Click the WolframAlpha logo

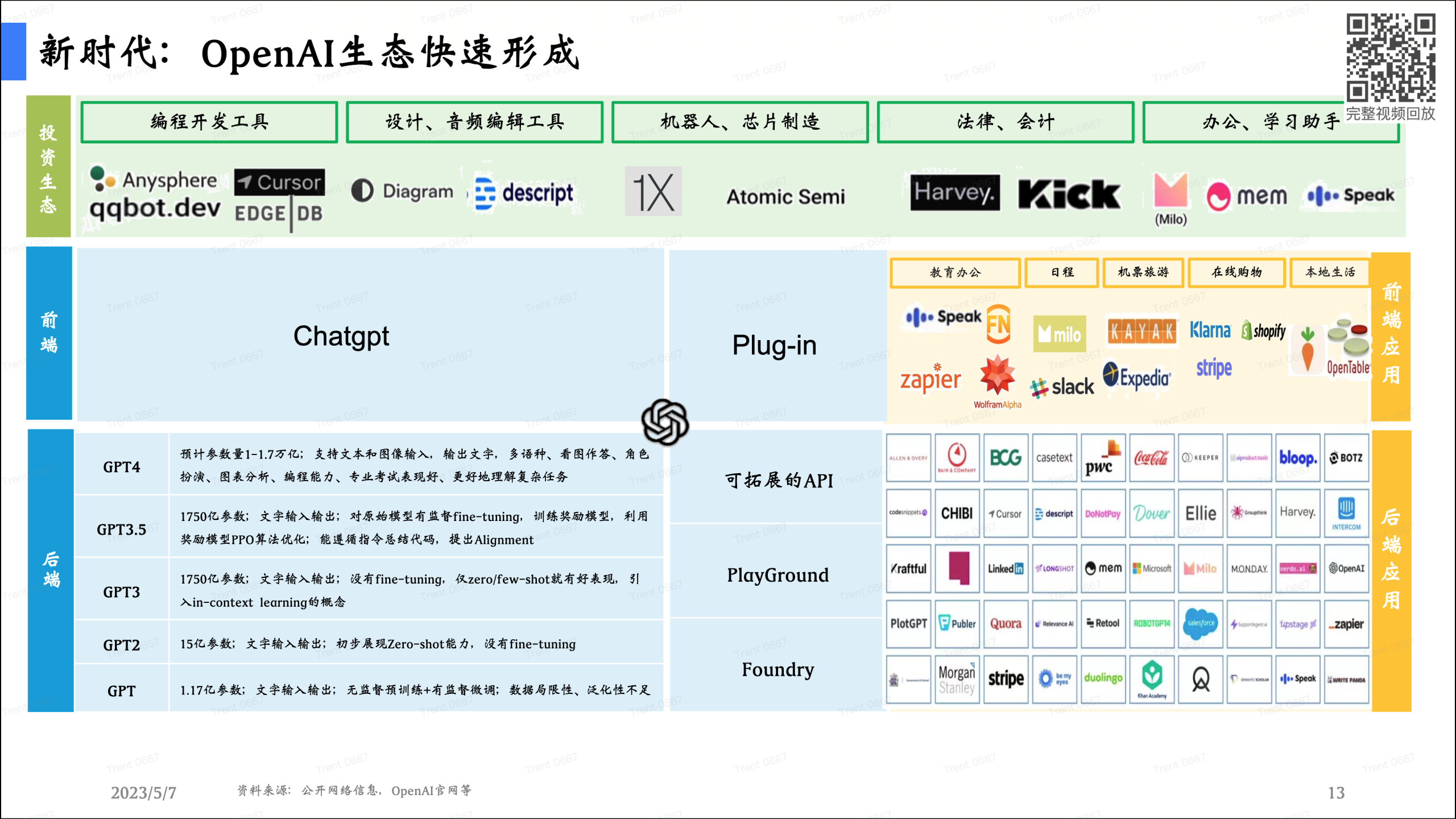(997, 382)
